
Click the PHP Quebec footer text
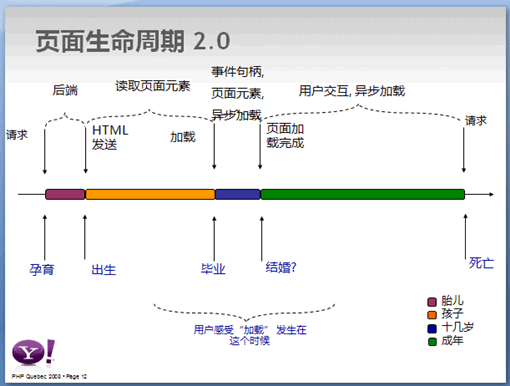click(x=49, y=376)
